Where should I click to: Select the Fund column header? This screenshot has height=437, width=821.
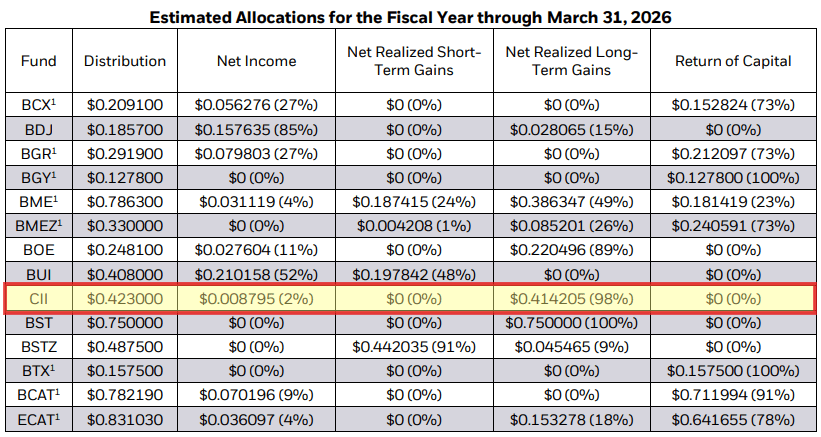tap(39, 61)
